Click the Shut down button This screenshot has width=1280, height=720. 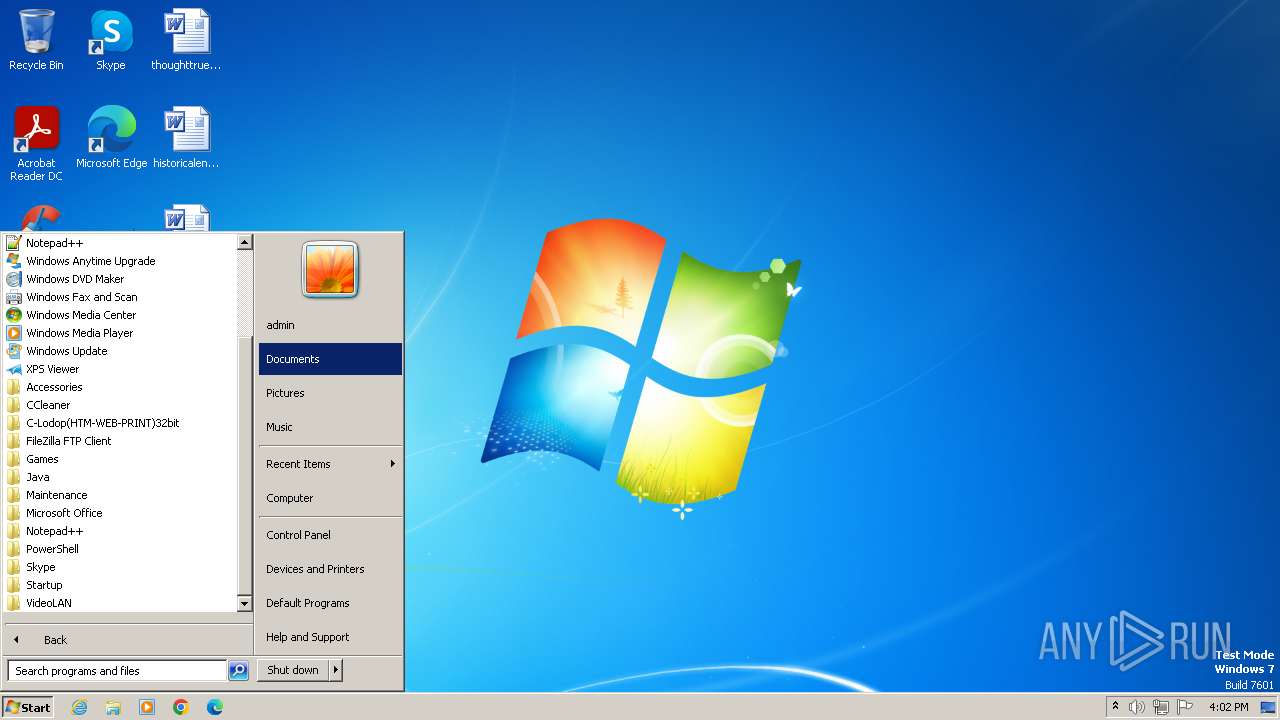pos(293,670)
